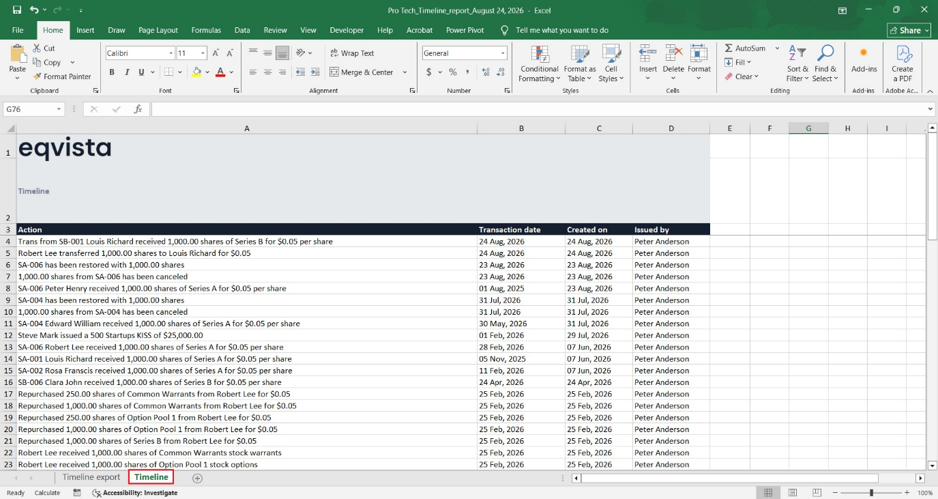The width and height of the screenshot is (938, 499).
Task: Click the Cut scissors icon
Action: coord(37,48)
